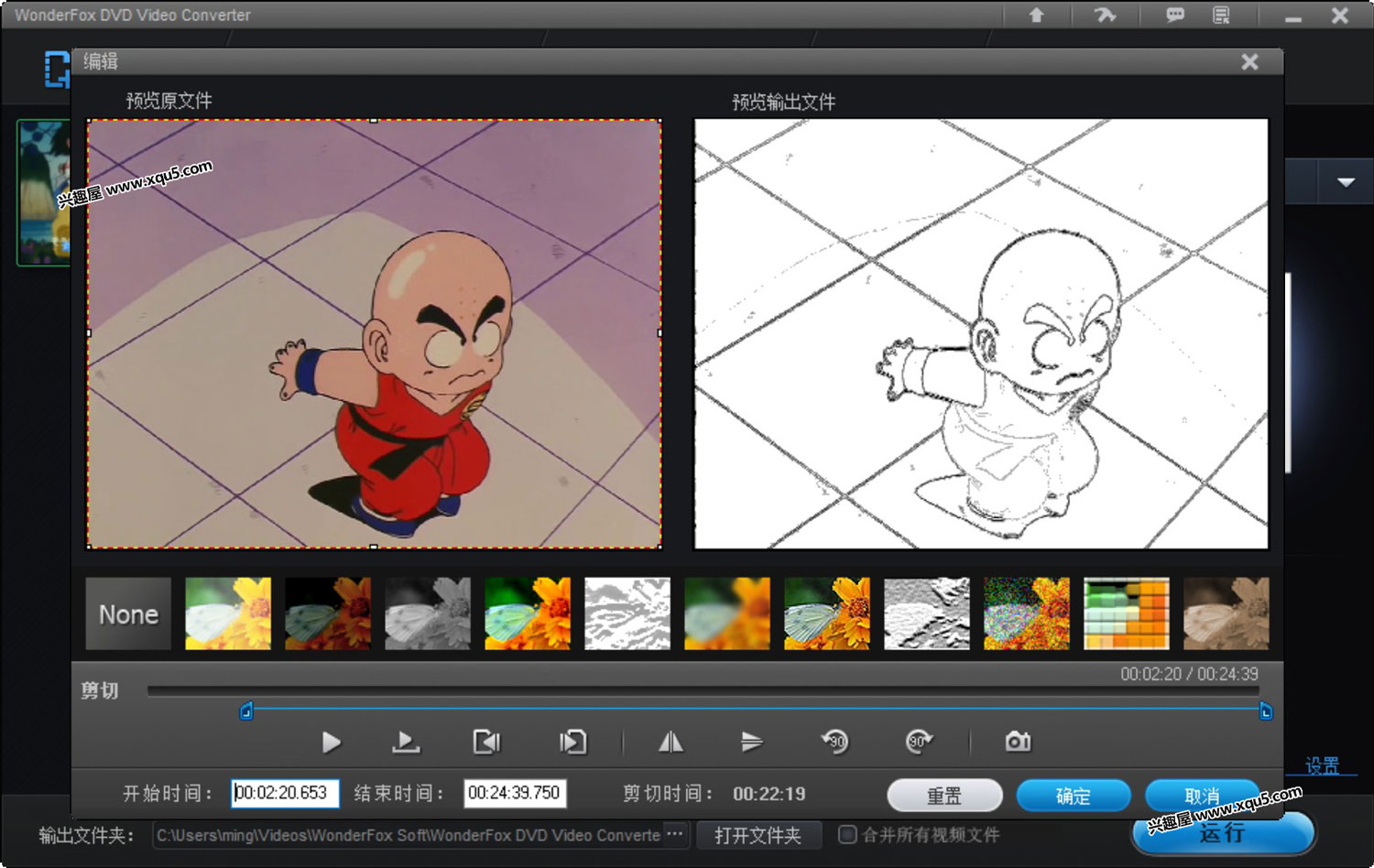Click the 重置 reset button
Image resolution: width=1374 pixels, height=868 pixels.
944,795
